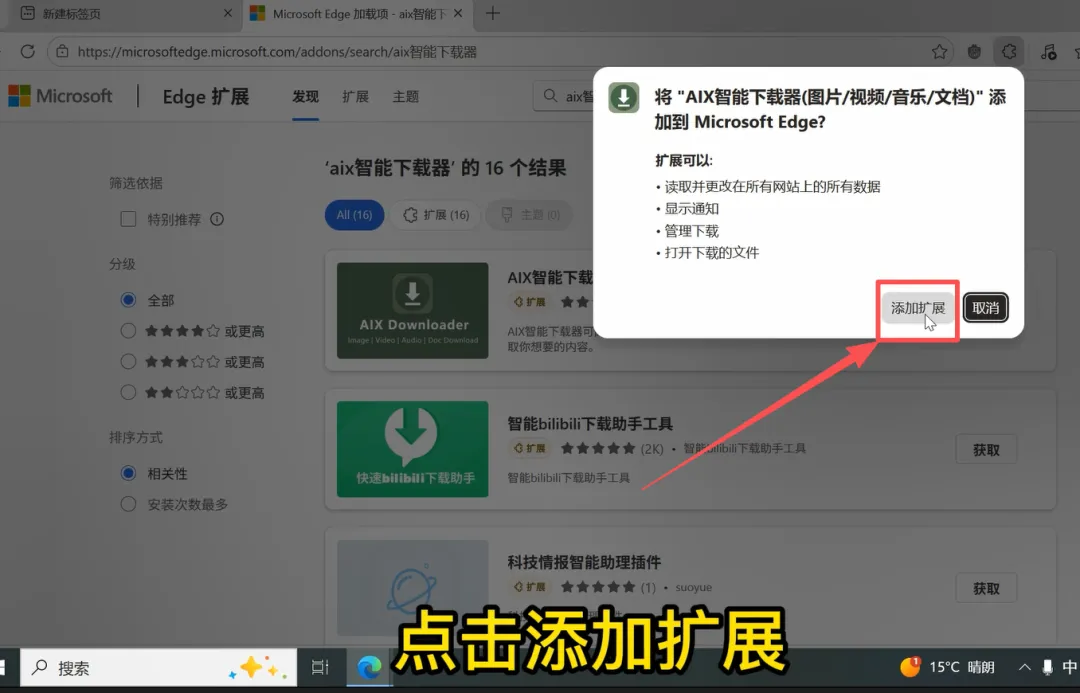Close the Microsoft Edge 加载项 tab

pos(458,13)
